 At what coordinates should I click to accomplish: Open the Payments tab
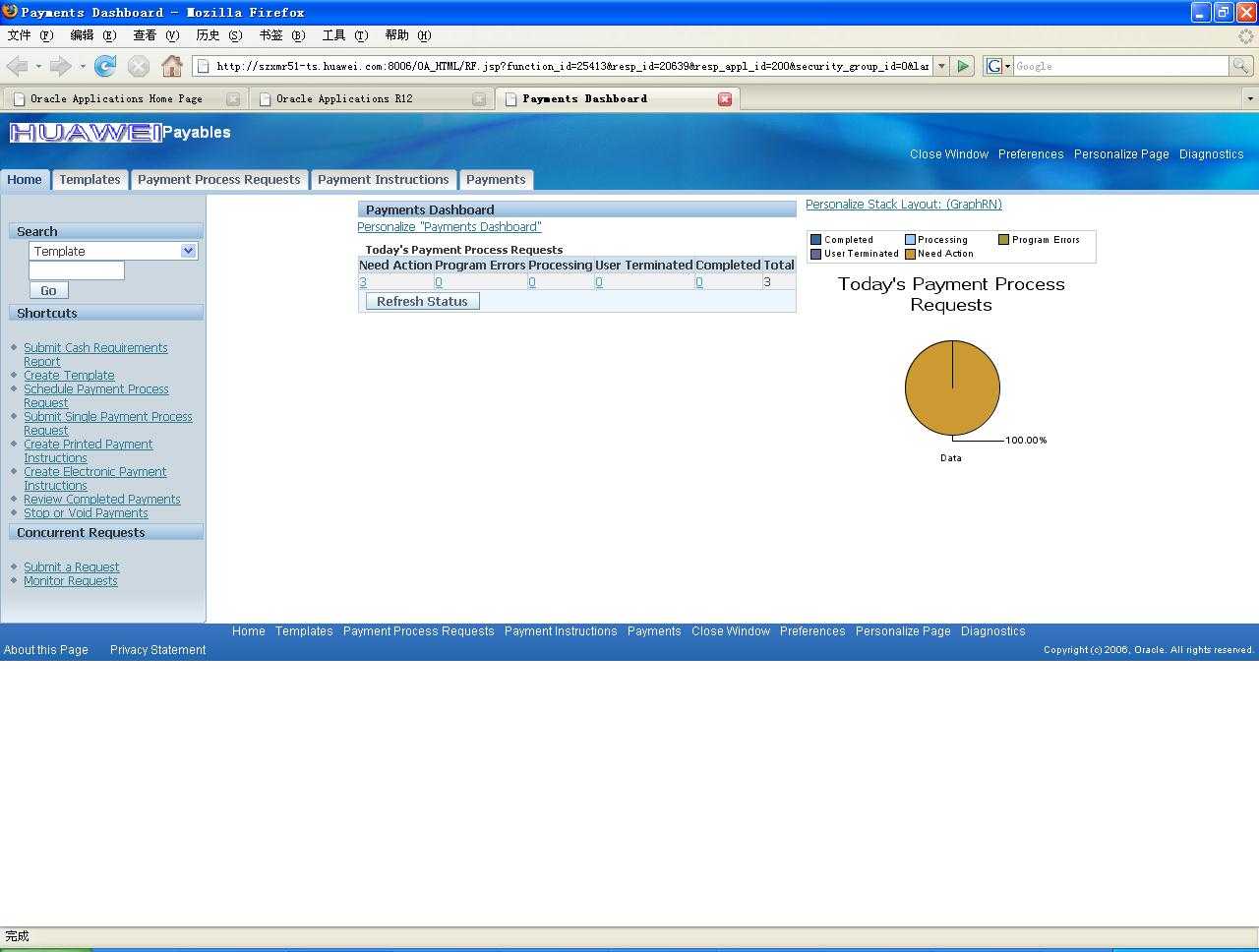click(x=496, y=179)
